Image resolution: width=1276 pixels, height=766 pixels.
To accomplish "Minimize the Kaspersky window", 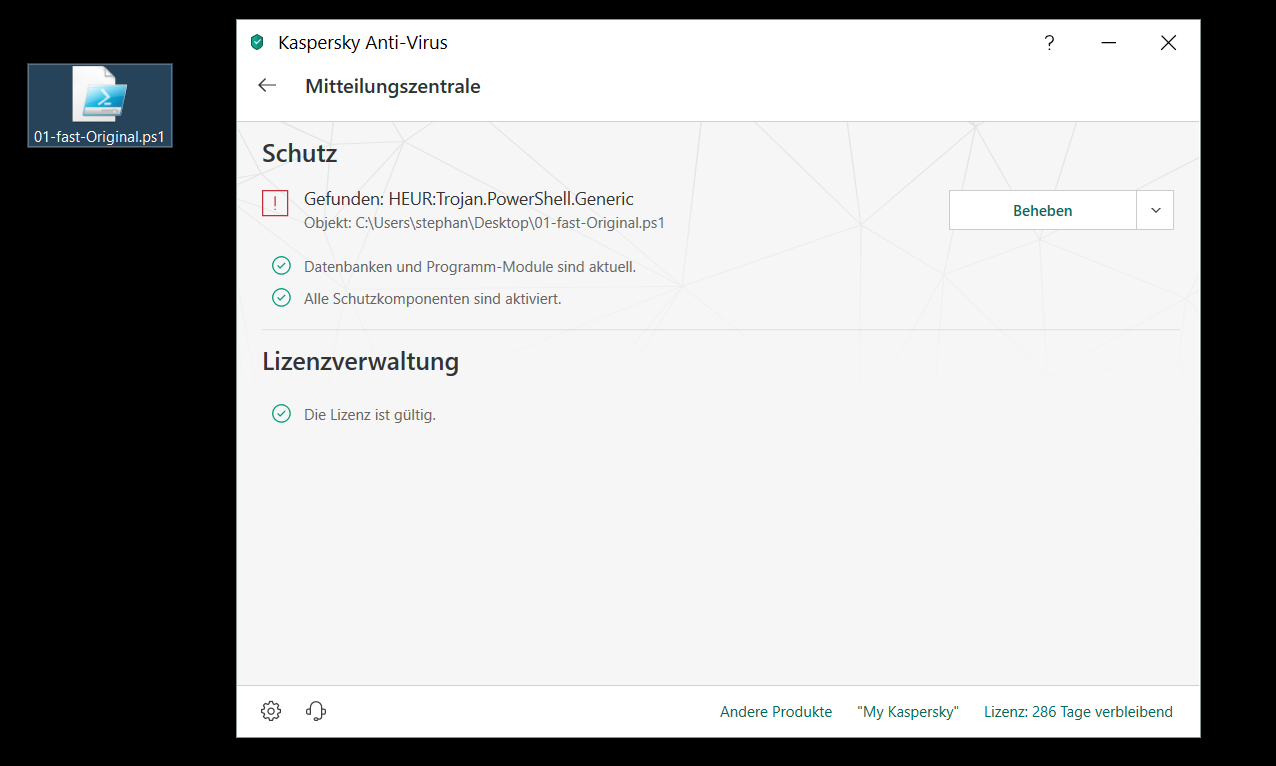I will pyautogui.click(x=1109, y=43).
